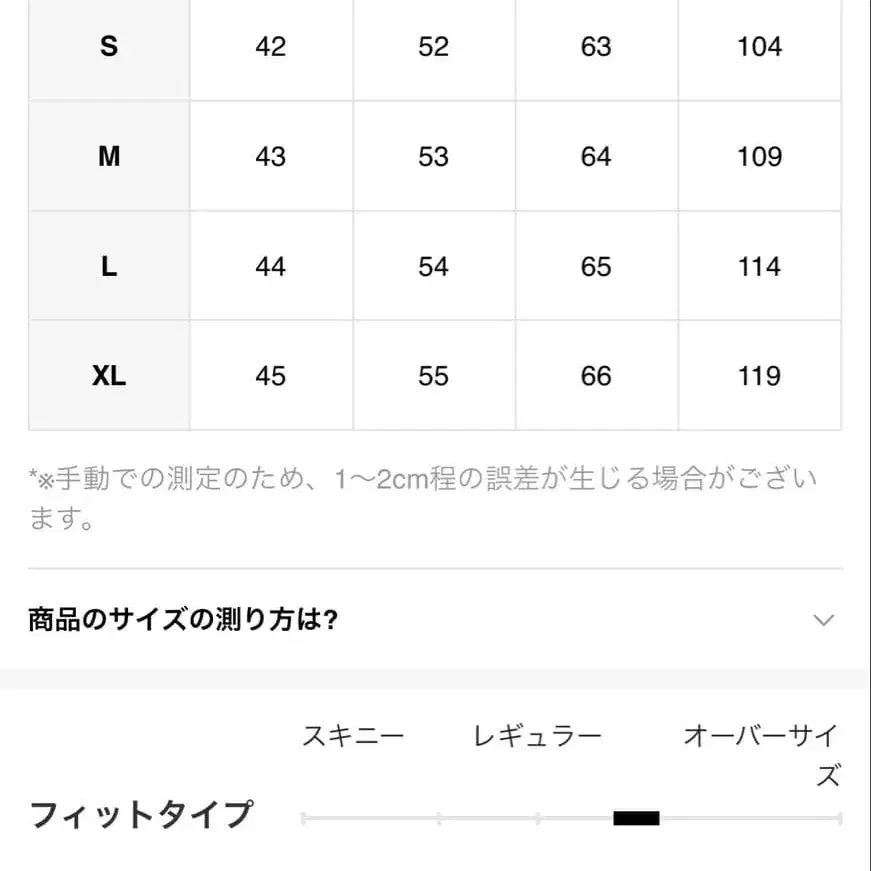Select size XL row in the chart
871x871 pixels.
coord(108,376)
